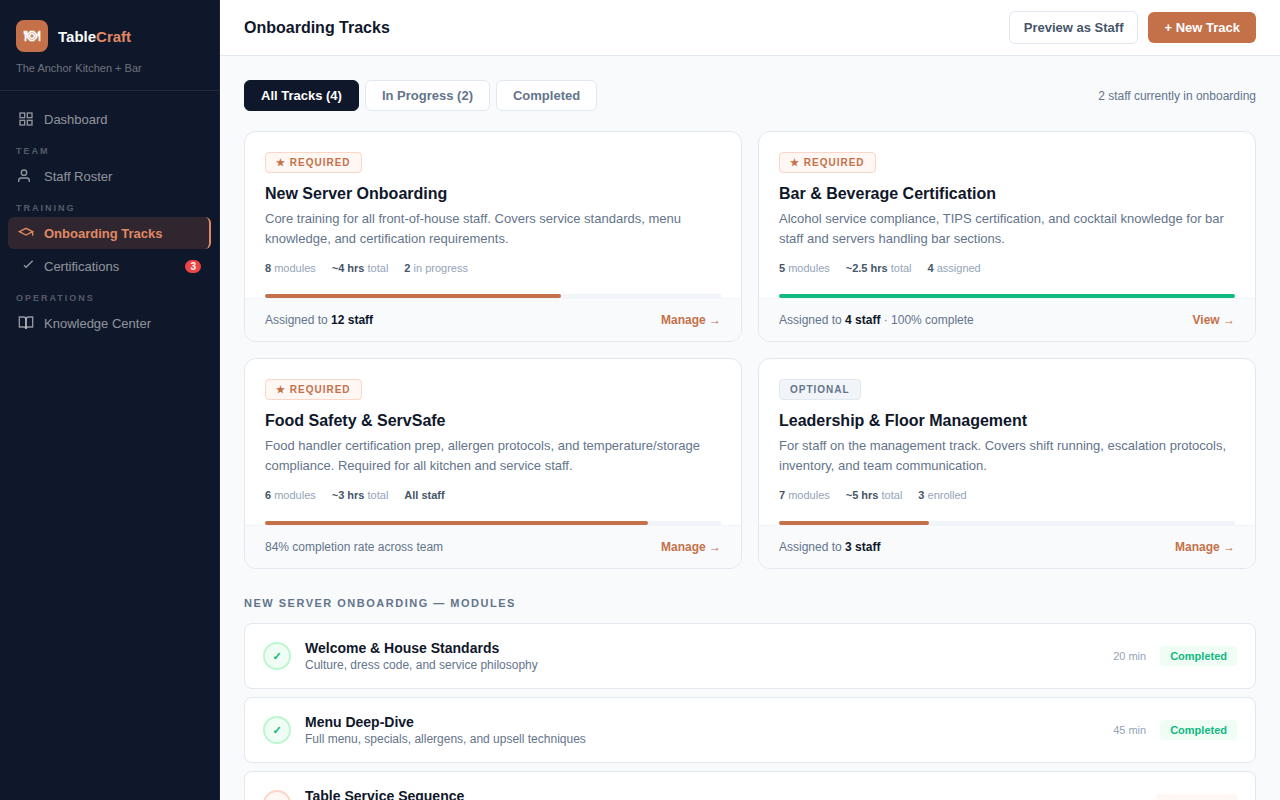Screen dimensions: 1280x800
Task: Click the Knowledge Center book icon
Action: 26,323
